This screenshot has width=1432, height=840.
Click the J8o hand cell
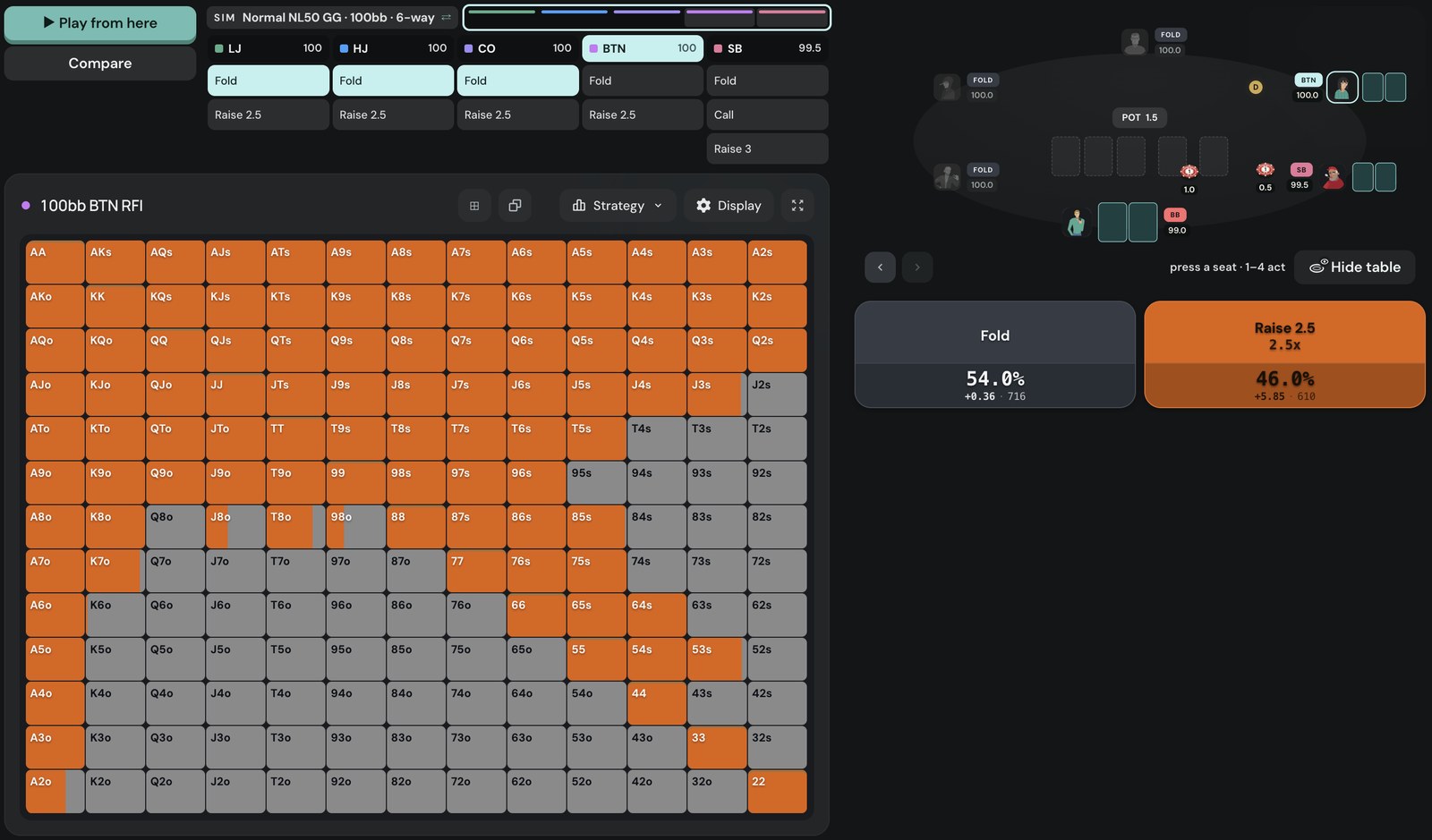[x=235, y=527]
